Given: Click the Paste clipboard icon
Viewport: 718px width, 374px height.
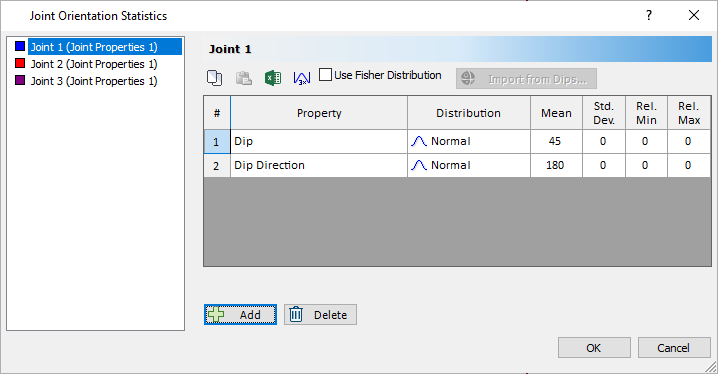Looking at the screenshot, I should (244, 78).
